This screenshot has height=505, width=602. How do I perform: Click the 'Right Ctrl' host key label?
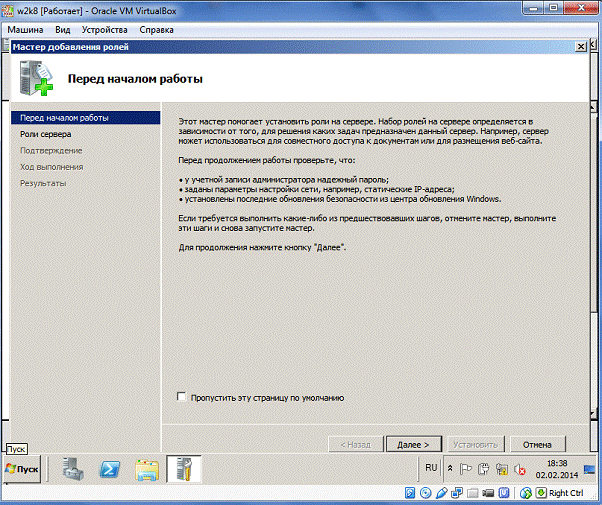pyautogui.click(x=566, y=493)
